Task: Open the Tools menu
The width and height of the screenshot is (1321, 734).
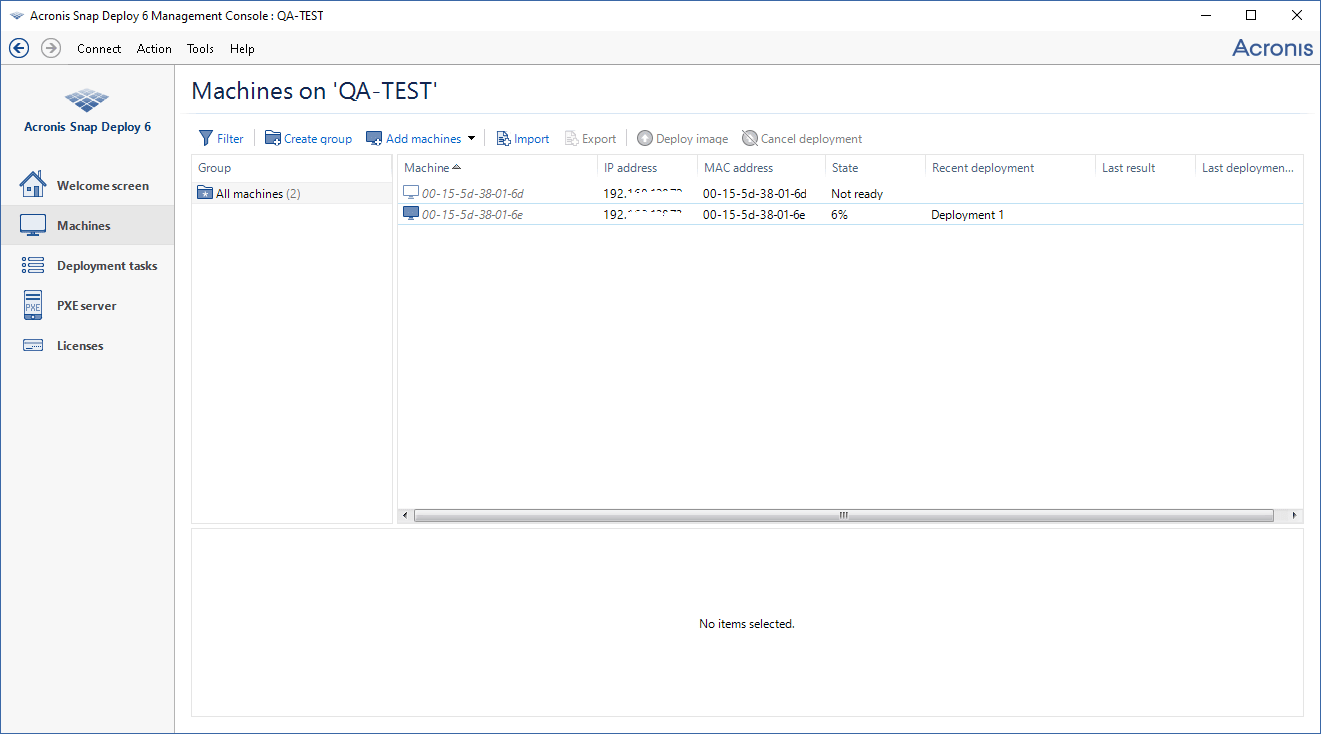Action: [x=200, y=48]
